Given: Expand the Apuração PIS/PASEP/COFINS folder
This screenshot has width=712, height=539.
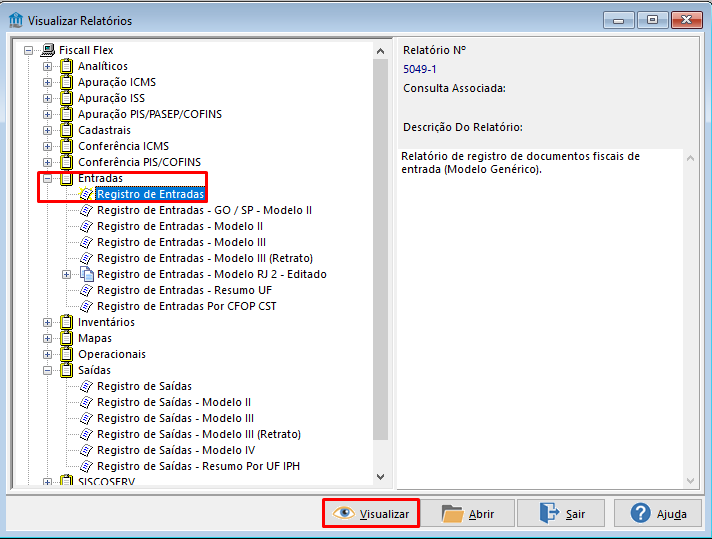Looking at the screenshot, I should pyautogui.click(x=47, y=114).
